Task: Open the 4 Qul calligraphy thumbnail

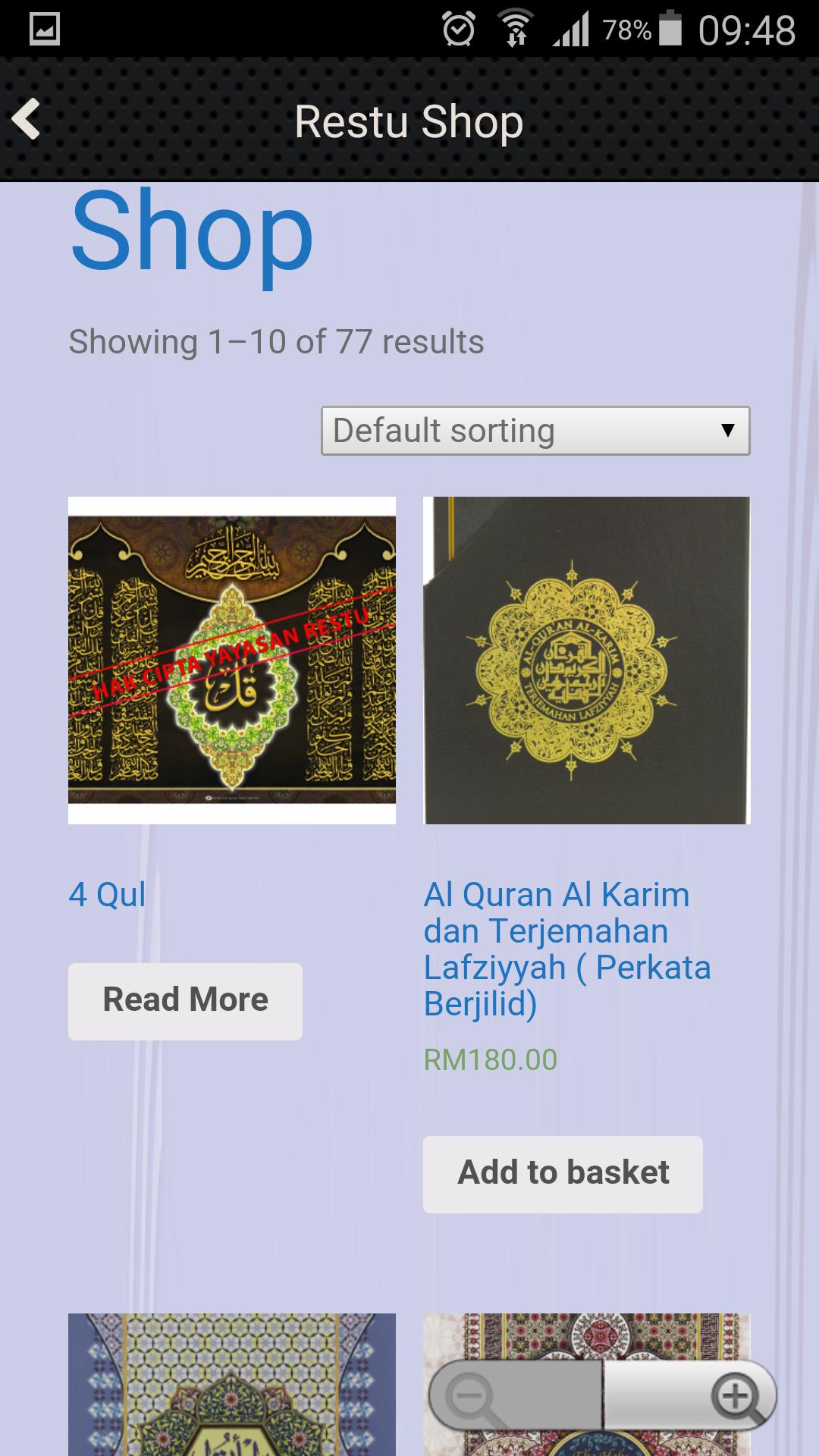Action: click(x=232, y=661)
